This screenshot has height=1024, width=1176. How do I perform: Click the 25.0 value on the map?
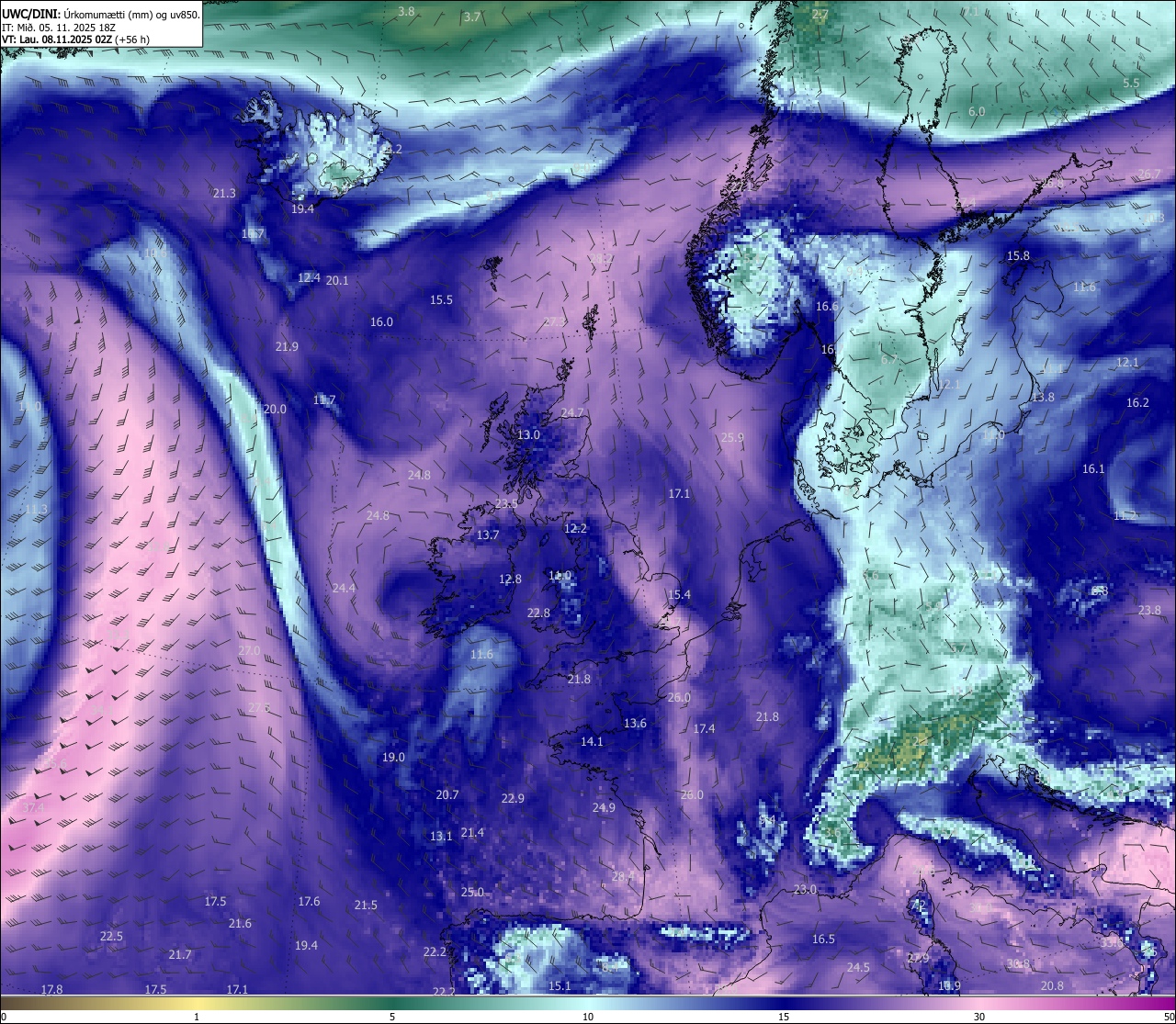pos(472,892)
